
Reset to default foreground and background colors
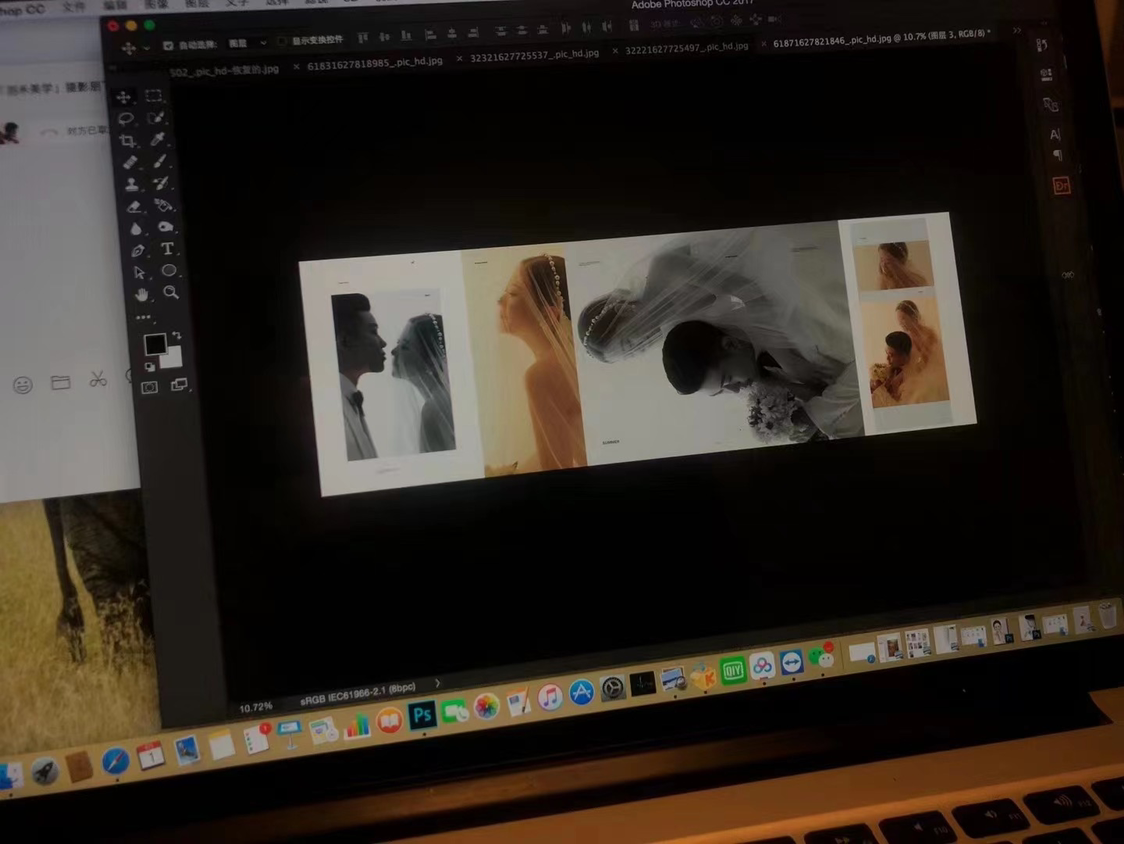coord(150,366)
